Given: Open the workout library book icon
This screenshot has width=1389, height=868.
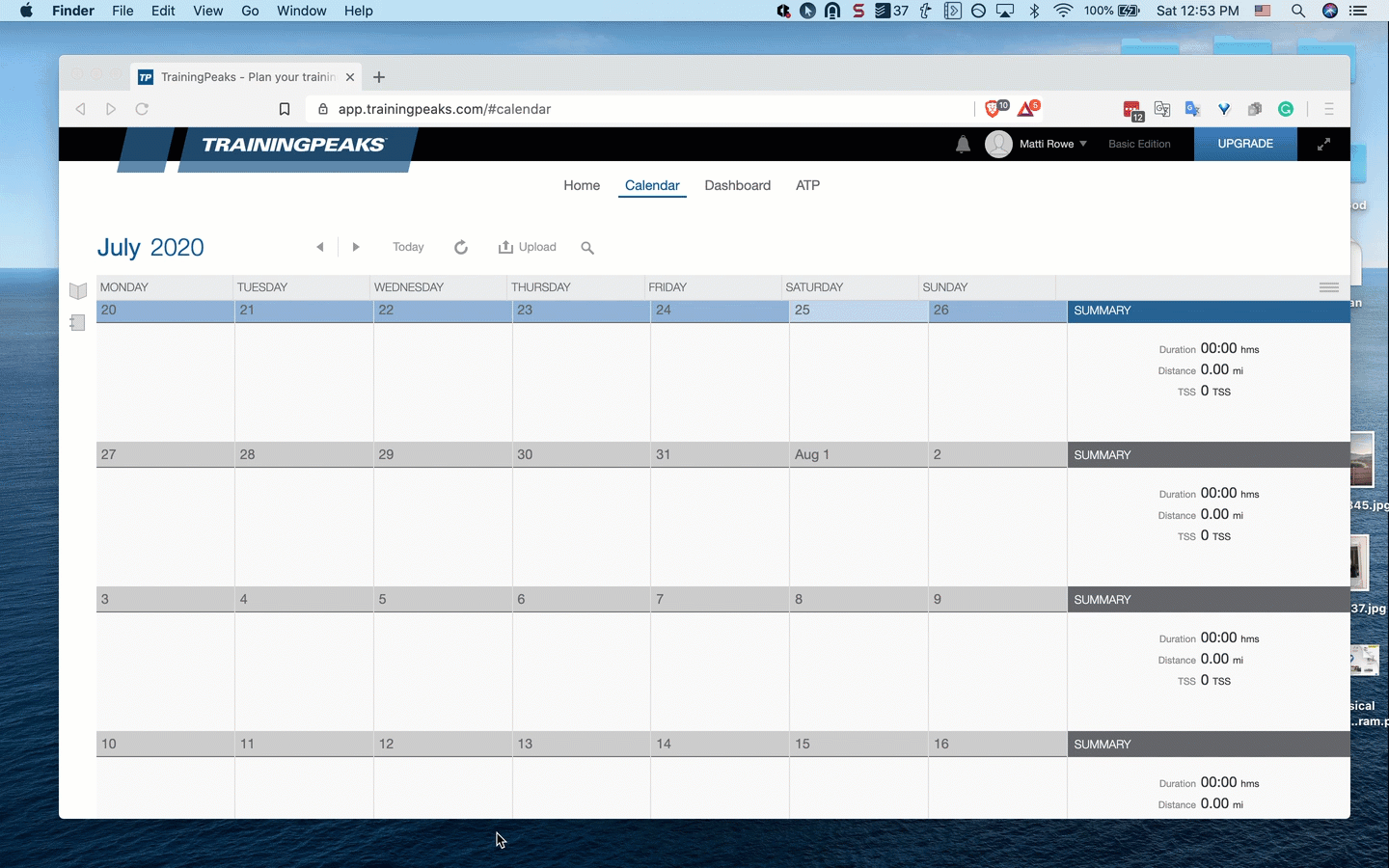Looking at the screenshot, I should 78,290.
